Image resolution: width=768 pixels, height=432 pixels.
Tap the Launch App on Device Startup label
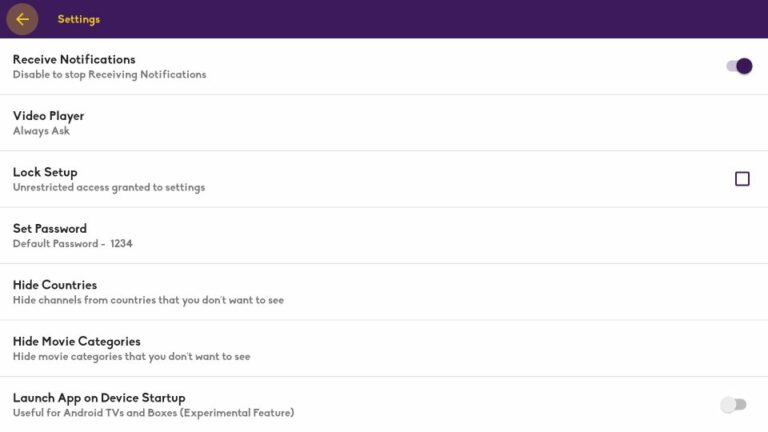(x=99, y=397)
